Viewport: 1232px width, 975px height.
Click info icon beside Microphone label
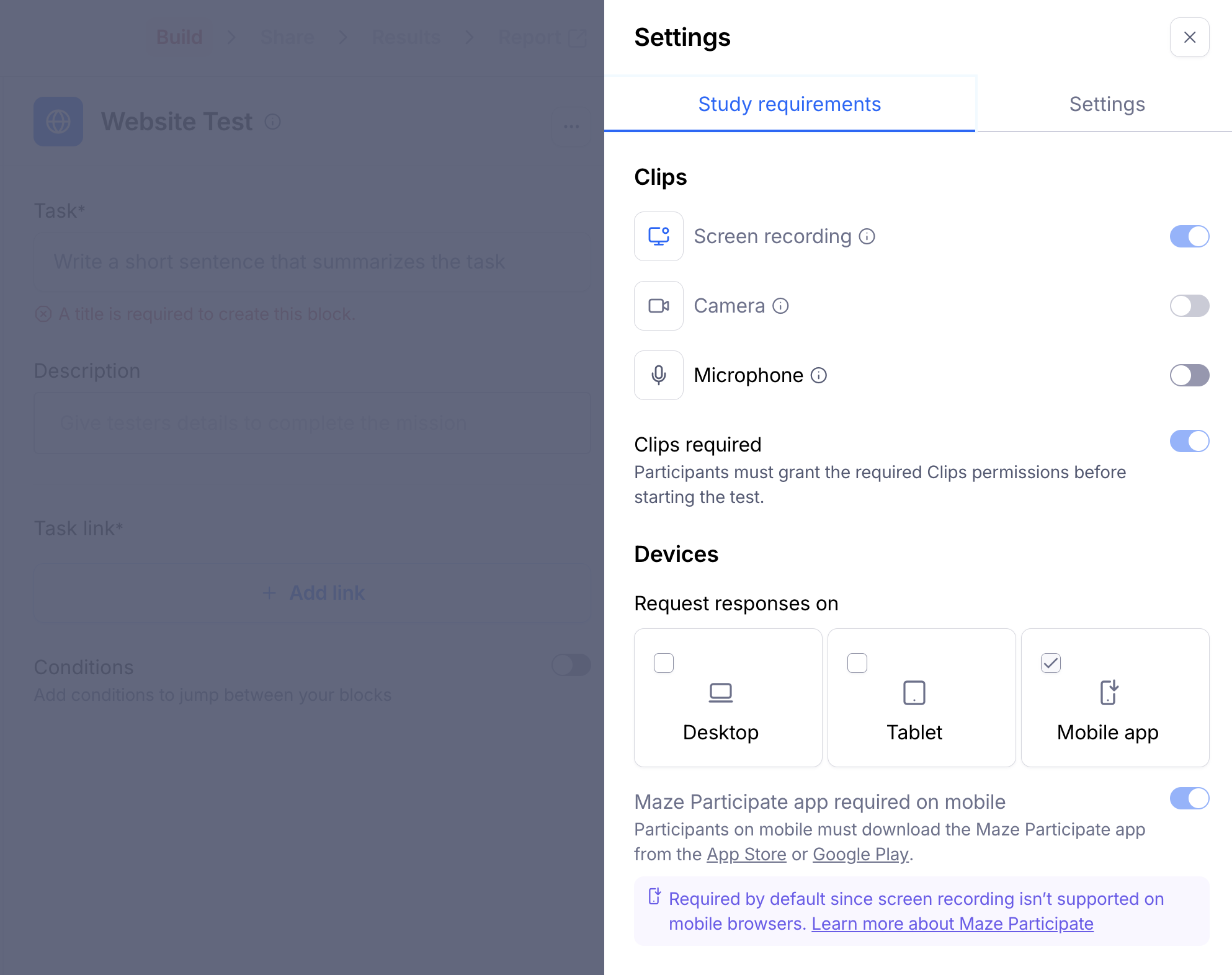(819, 375)
